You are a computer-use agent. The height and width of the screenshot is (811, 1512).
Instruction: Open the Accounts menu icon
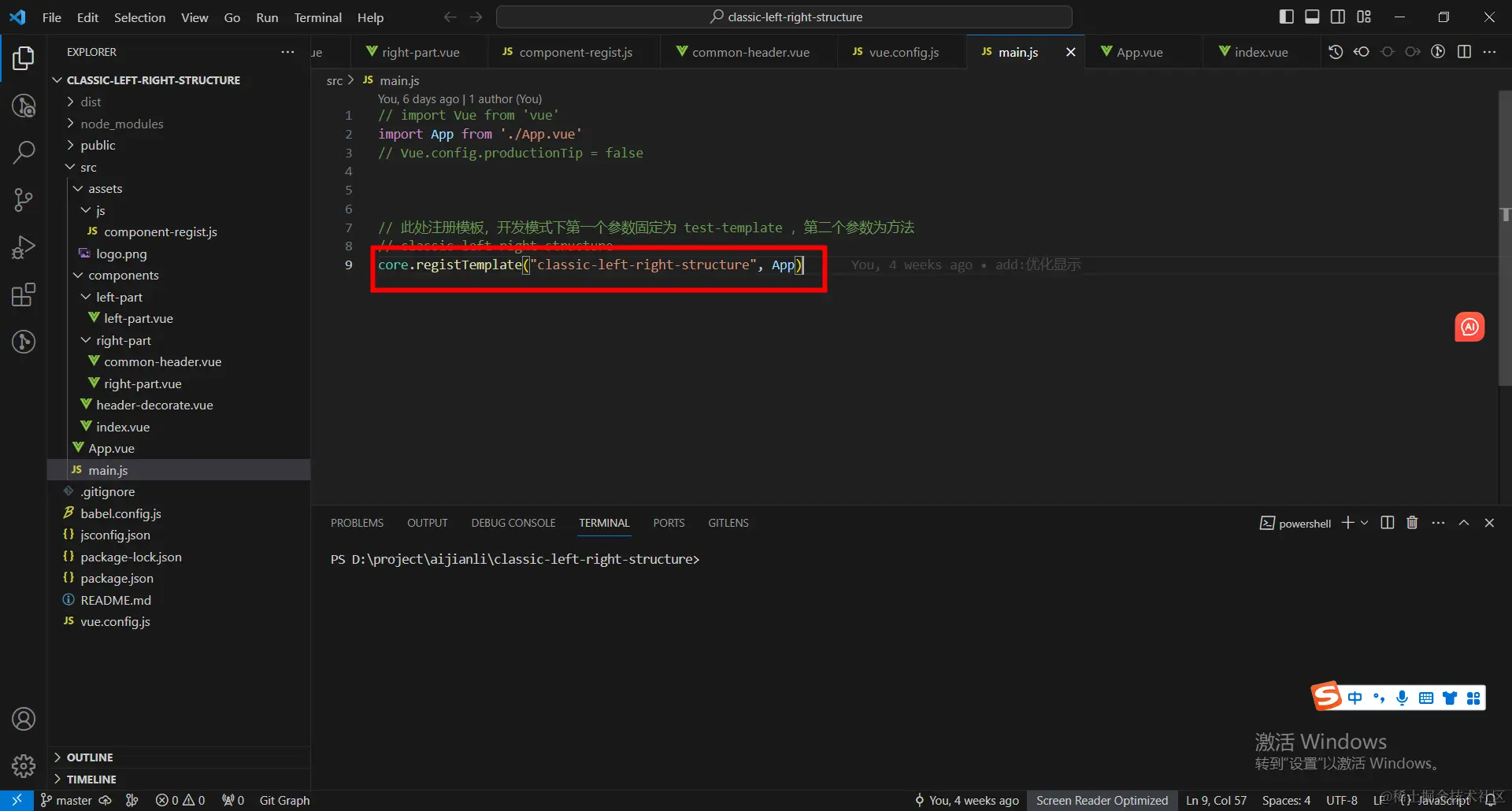(x=24, y=719)
